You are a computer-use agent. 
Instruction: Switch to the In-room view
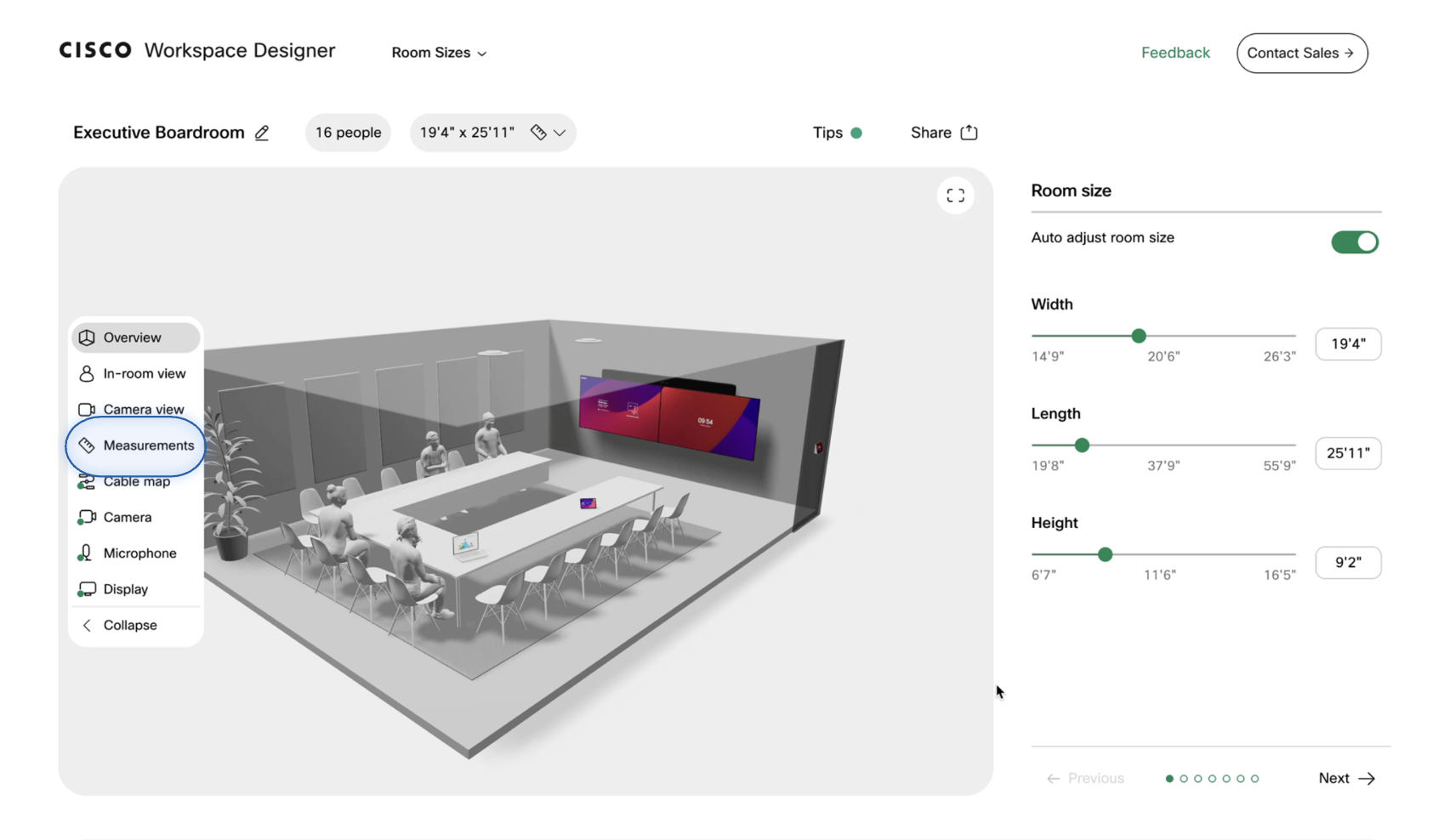click(143, 373)
